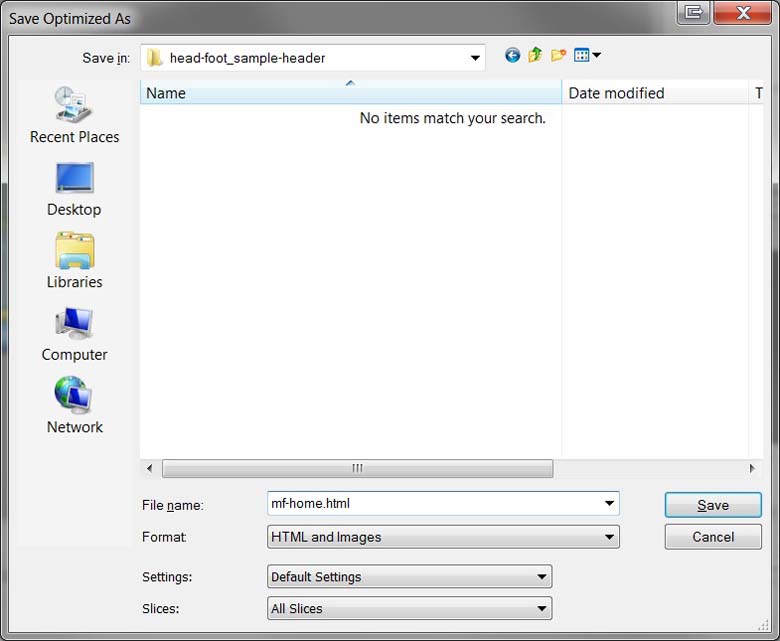Viewport: 780px width, 641px height.
Task: Sort by the Name column header
Action: pyautogui.click(x=351, y=92)
